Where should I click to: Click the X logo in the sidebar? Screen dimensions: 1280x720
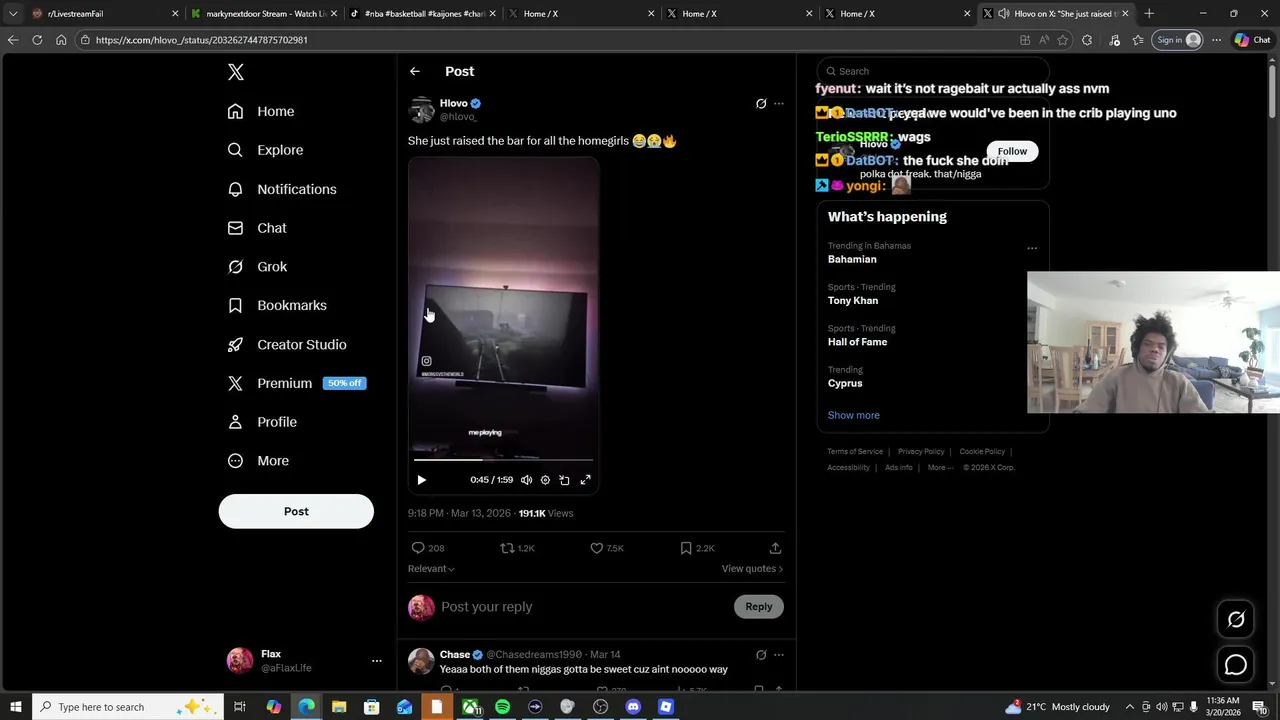click(x=236, y=72)
